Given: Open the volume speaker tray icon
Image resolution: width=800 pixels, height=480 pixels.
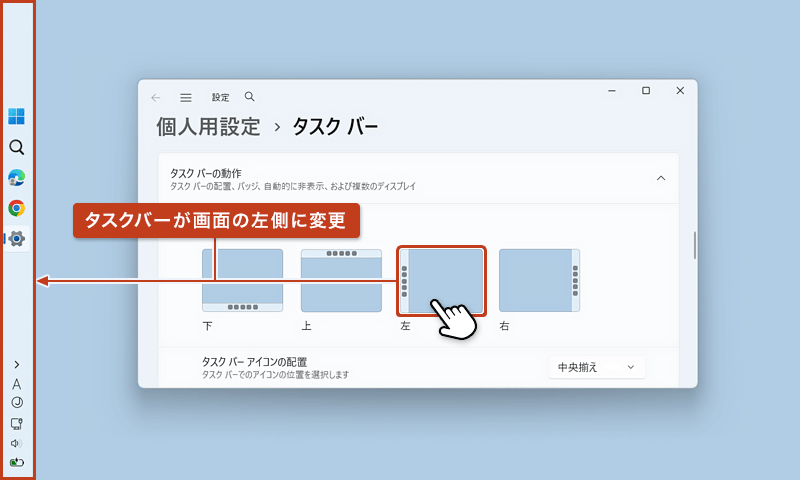Looking at the screenshot, I should tap(16, 443).
